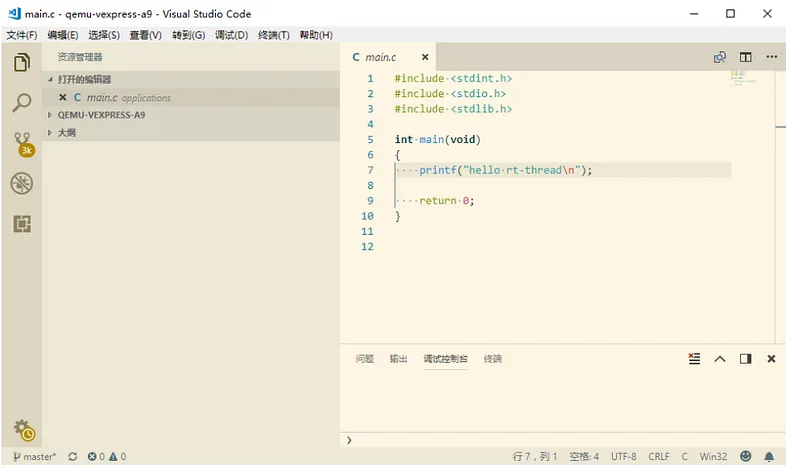This screenshot has width=786, height=468.
Task: Open Source Control view with 3k badge
Action: pos(23,144)
